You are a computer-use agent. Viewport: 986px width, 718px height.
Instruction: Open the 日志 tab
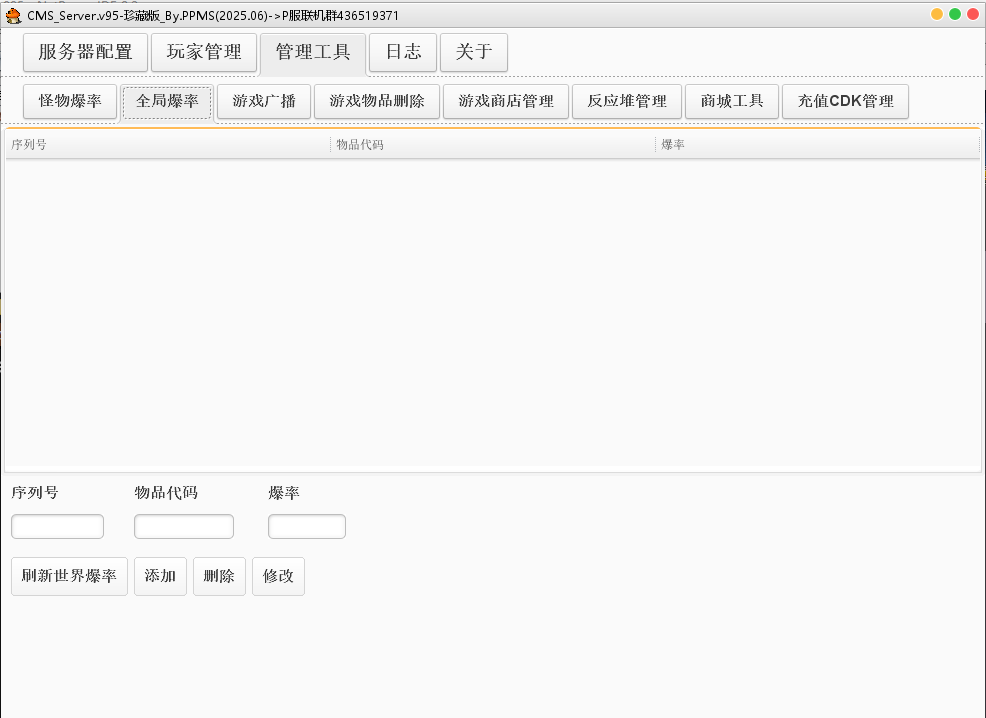pyautogui.click(x=403, y=52)
